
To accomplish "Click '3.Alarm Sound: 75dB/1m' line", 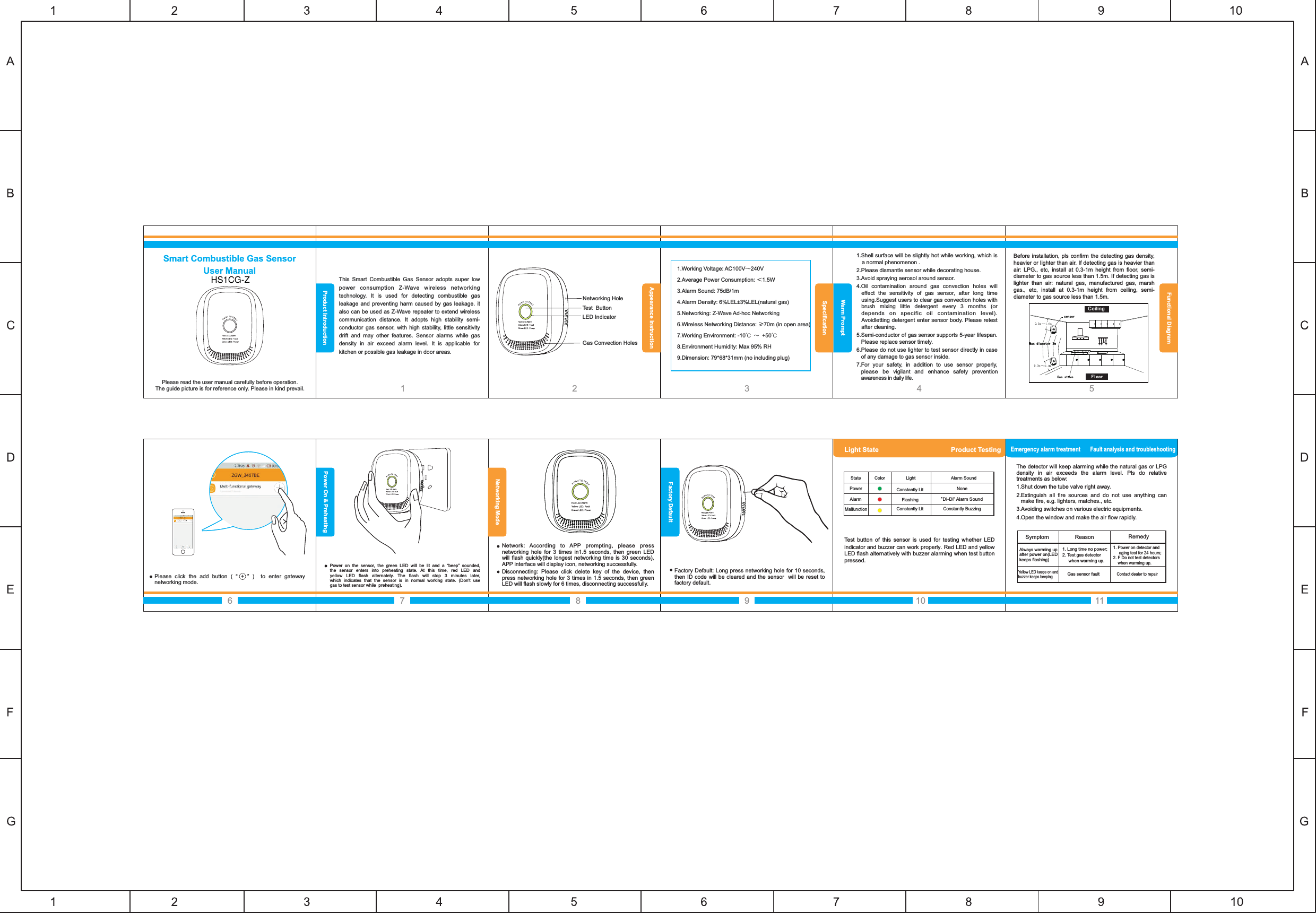I will point(708,291).
